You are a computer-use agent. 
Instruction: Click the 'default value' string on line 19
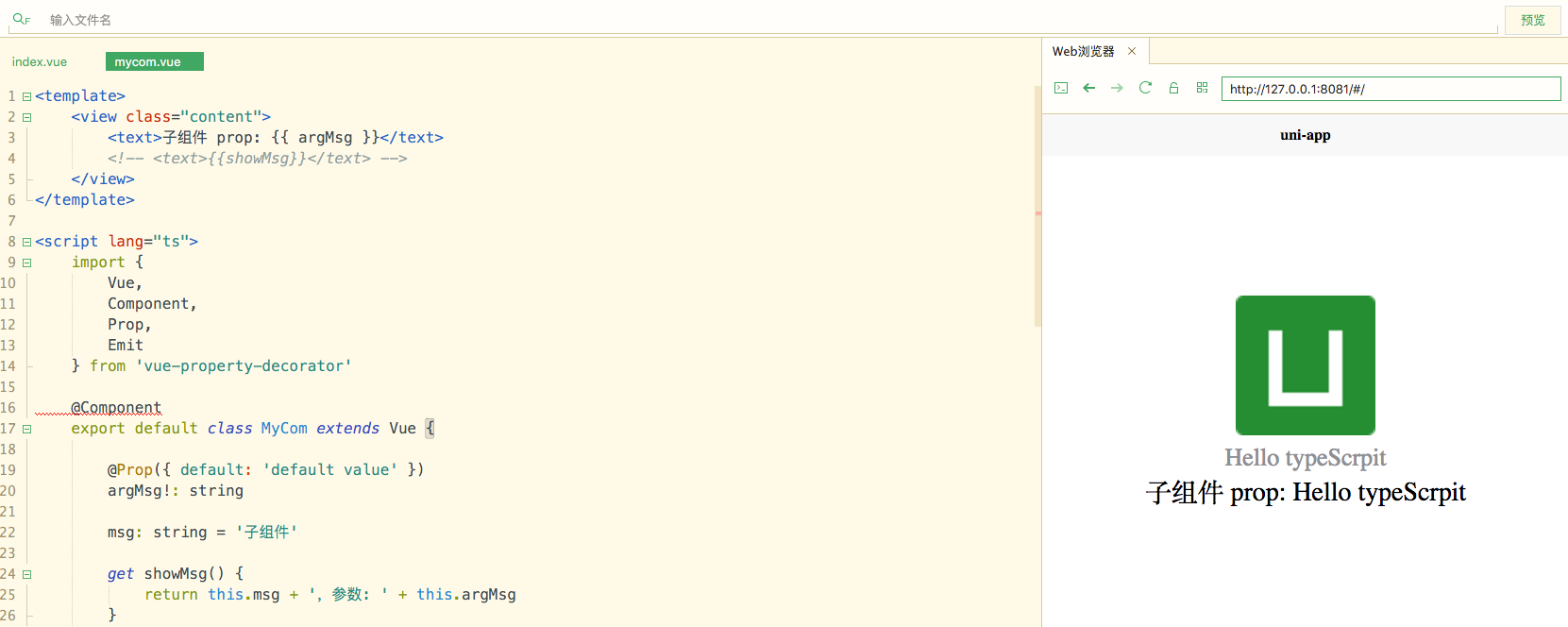(330, 469)
